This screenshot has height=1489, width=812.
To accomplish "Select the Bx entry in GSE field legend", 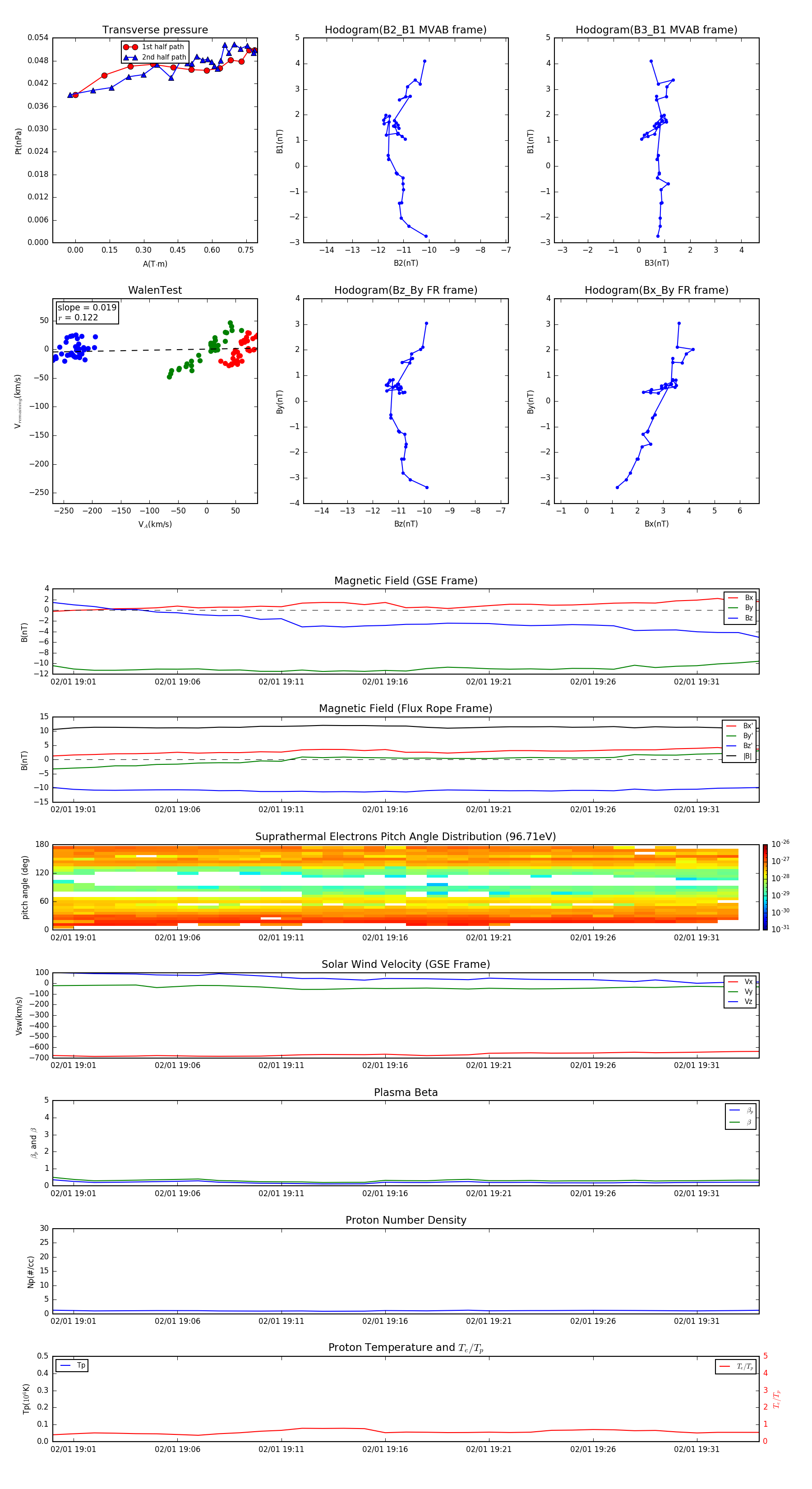I will pos(740,598).
